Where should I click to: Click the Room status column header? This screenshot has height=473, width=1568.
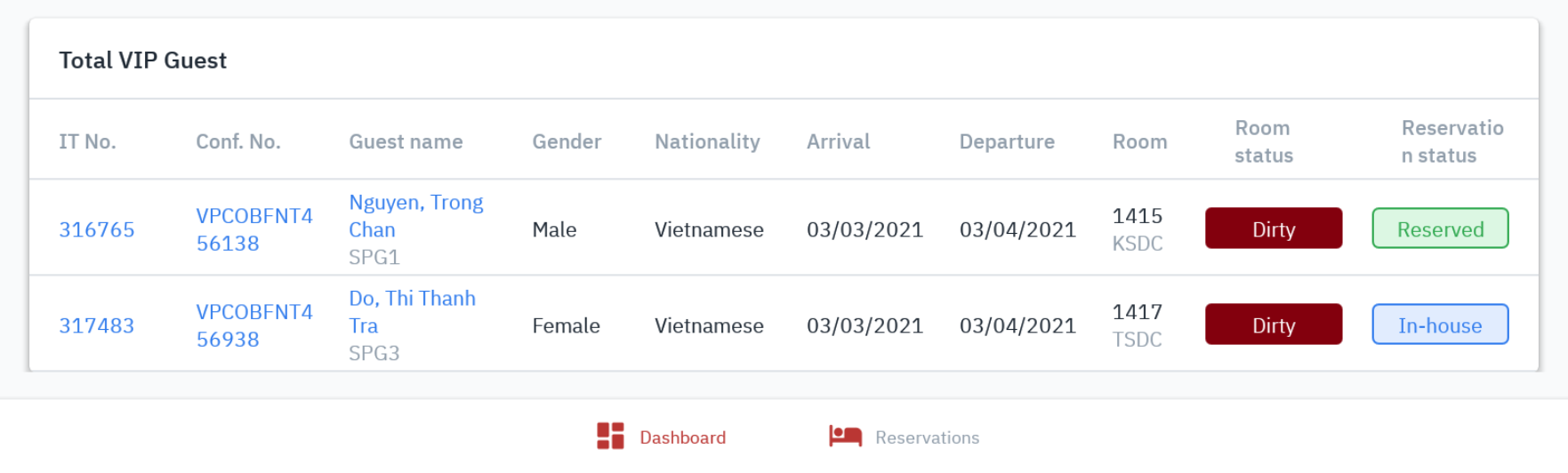tap(1263, 141)
